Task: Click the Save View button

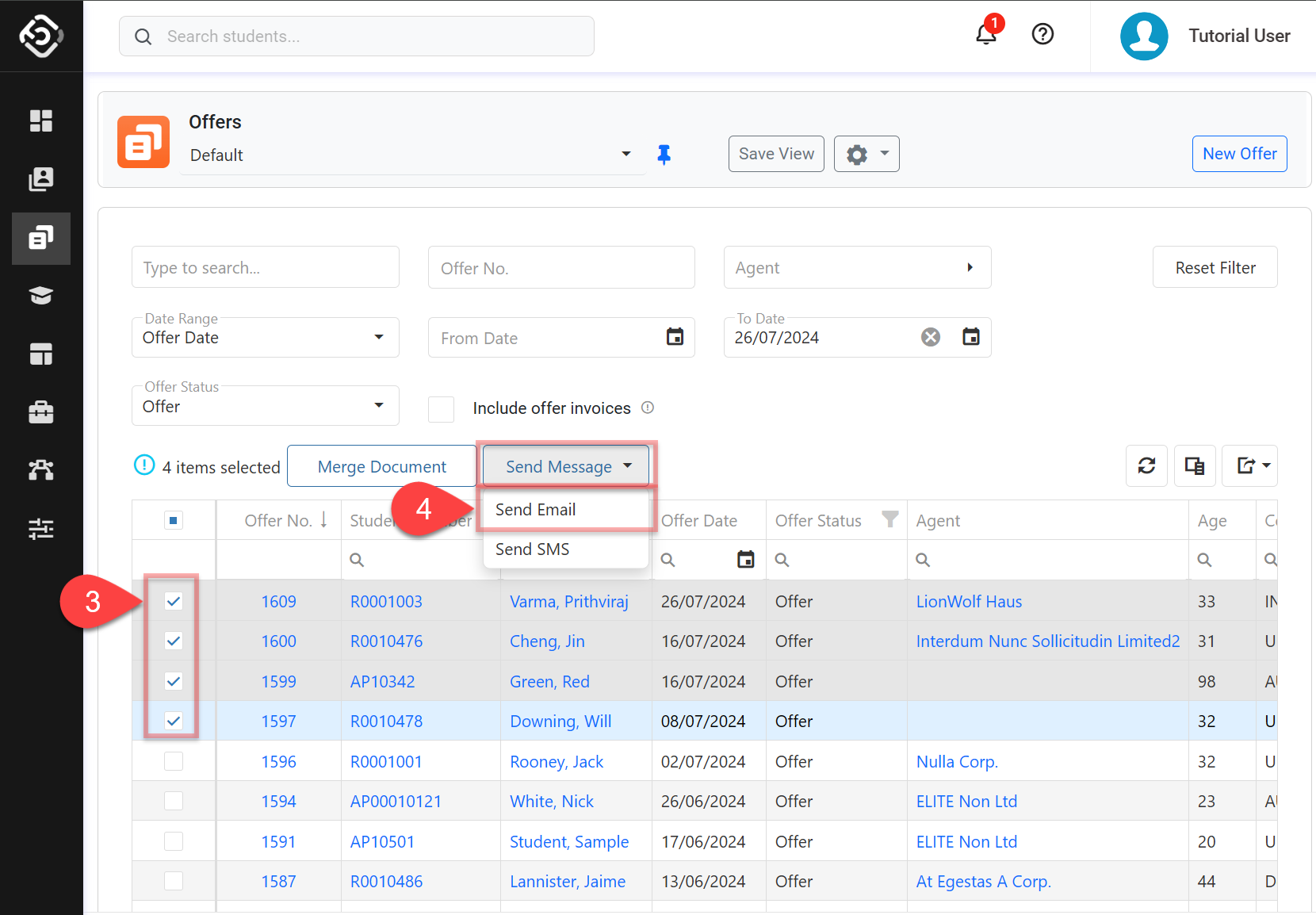Action: coord(776,154)
